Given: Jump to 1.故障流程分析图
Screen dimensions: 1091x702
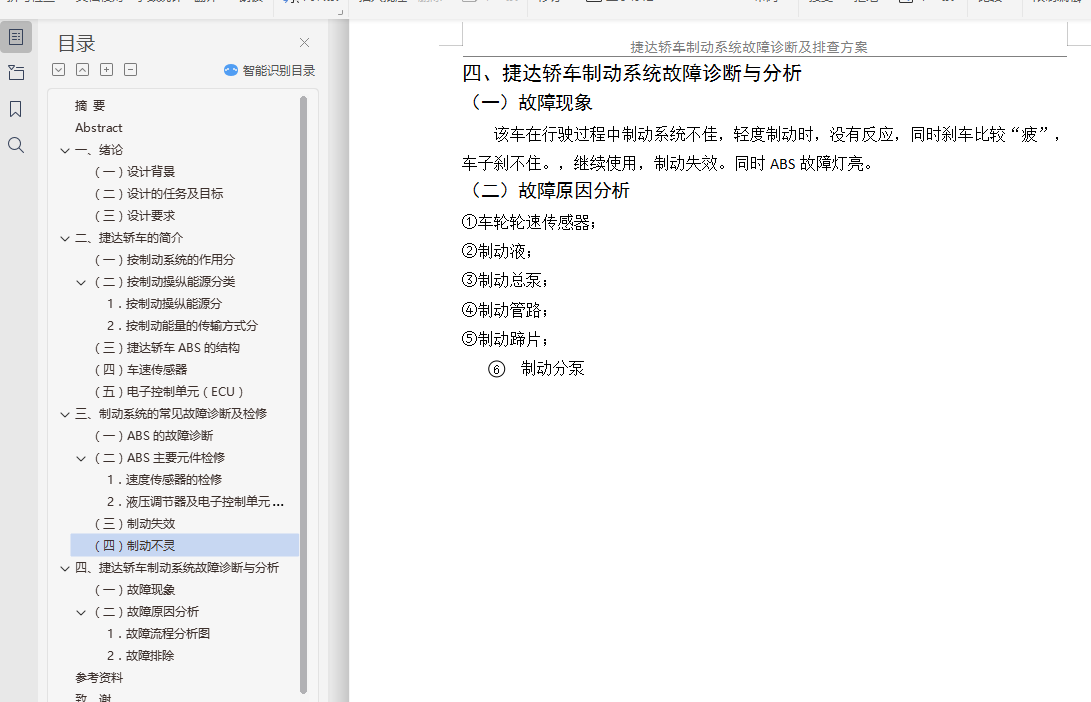Looking at the screenshot, I should coord(158,634).
